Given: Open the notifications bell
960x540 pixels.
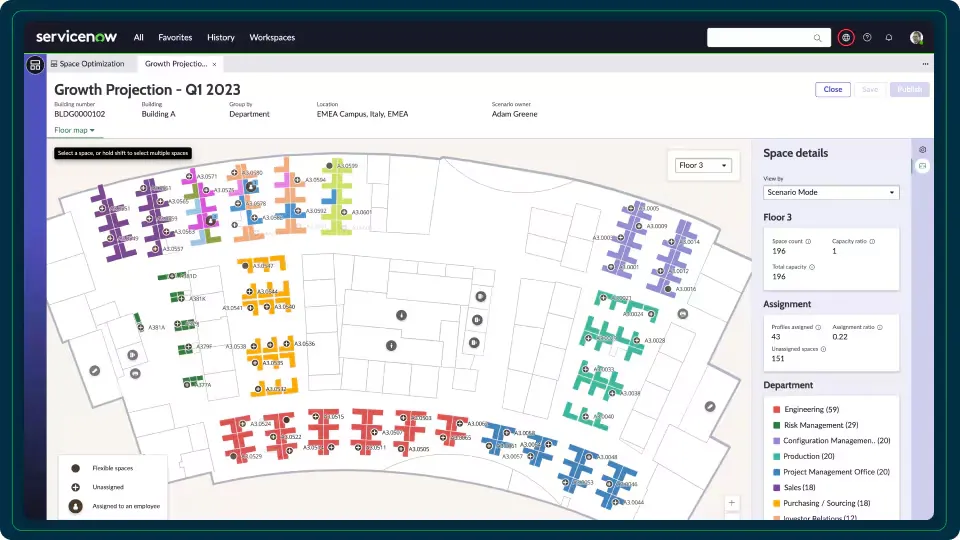Looking at the screenshot, I should coord(888,37).
